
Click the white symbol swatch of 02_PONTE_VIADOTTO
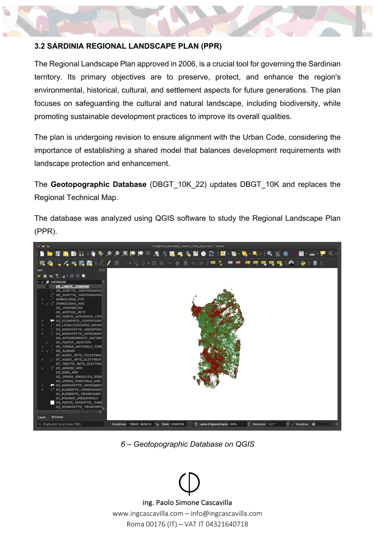[x=52, y=403]
